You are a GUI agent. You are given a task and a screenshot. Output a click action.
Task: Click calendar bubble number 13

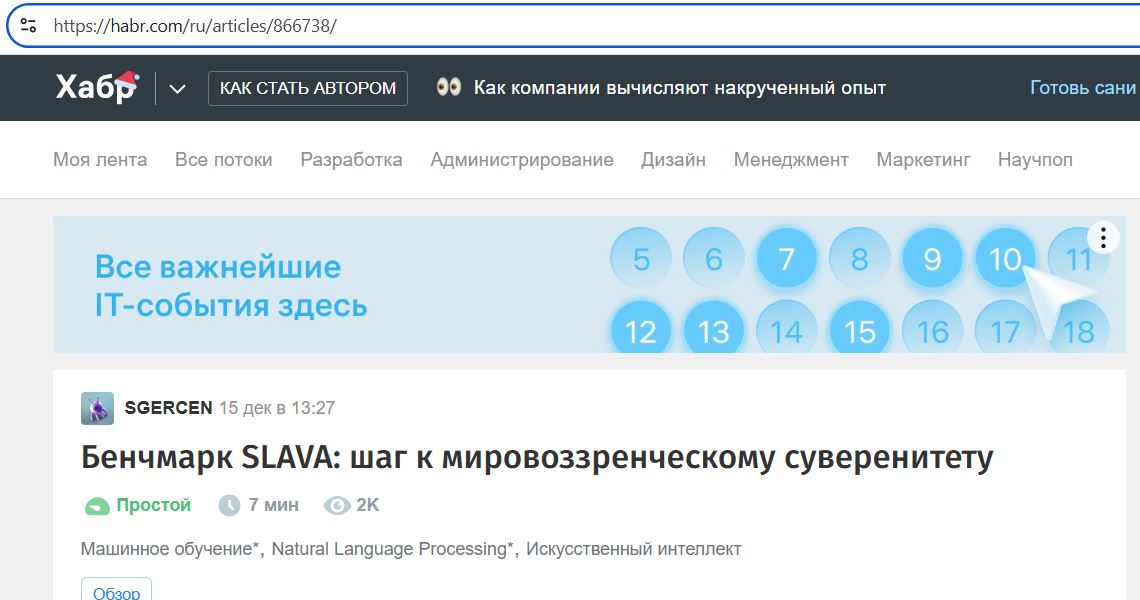pyautogui.click(x=714, y=329)
